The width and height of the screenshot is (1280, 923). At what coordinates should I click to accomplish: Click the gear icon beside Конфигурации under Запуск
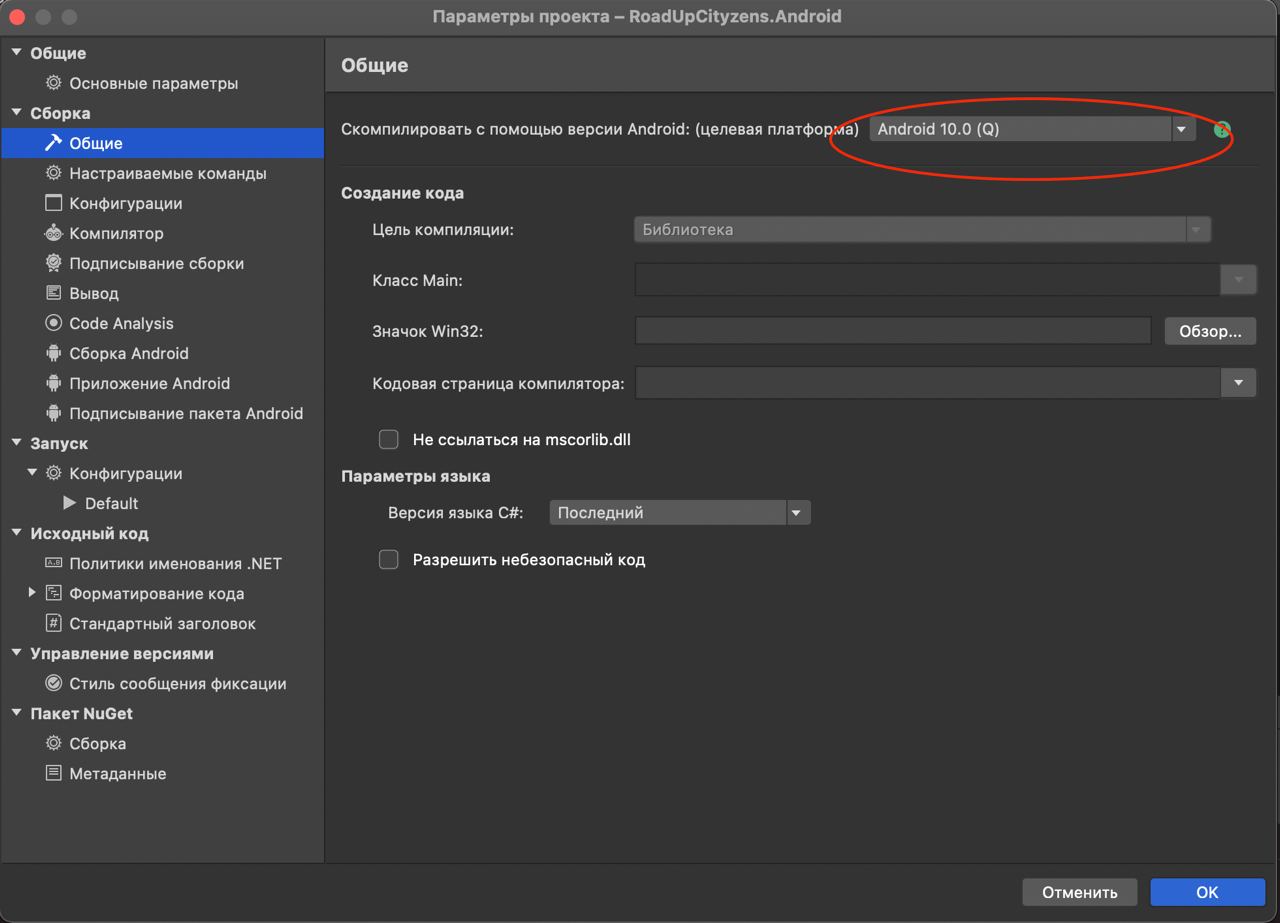tap(54, 473)
